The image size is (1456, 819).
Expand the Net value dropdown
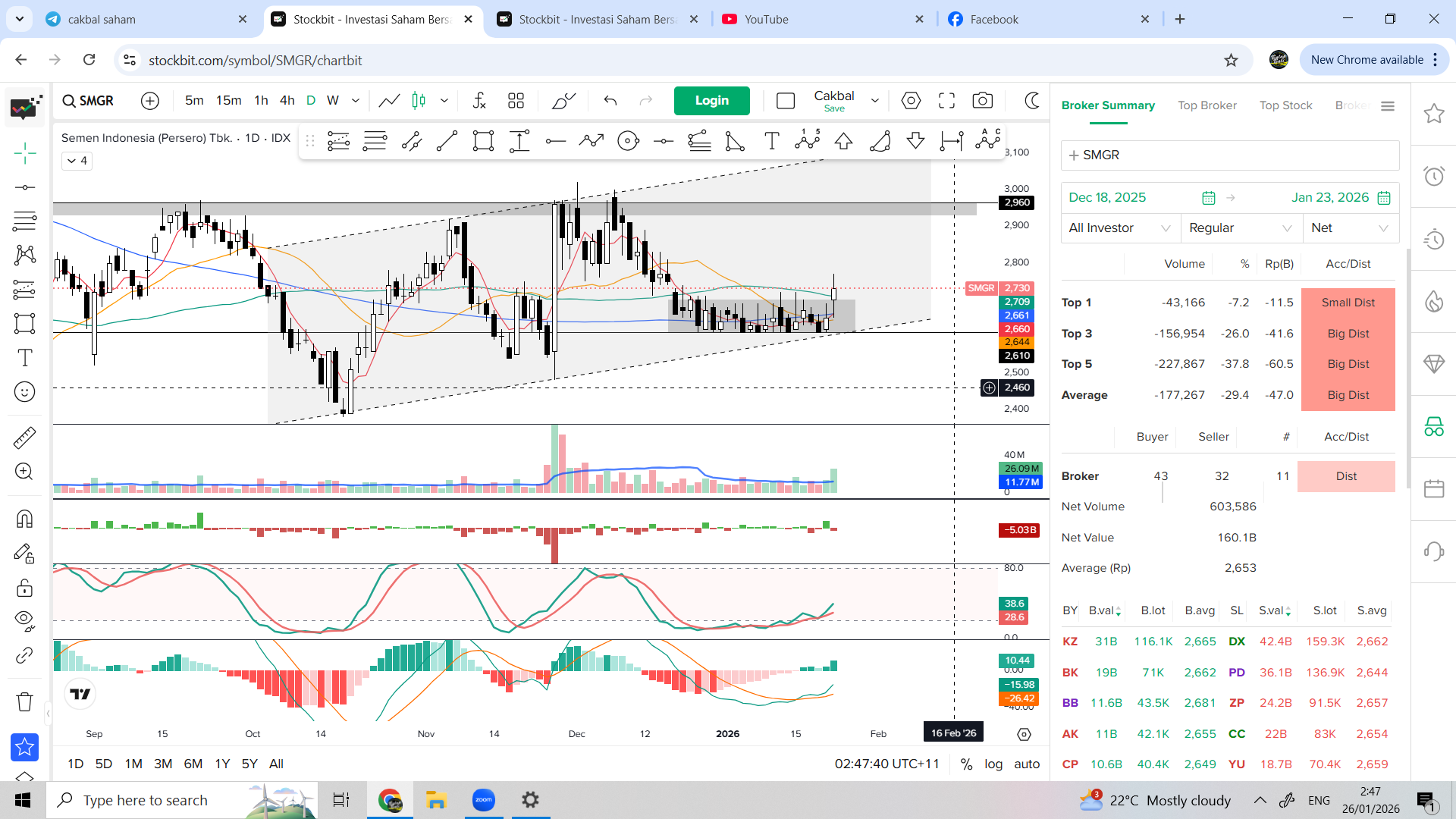(x=1350, y=228)
